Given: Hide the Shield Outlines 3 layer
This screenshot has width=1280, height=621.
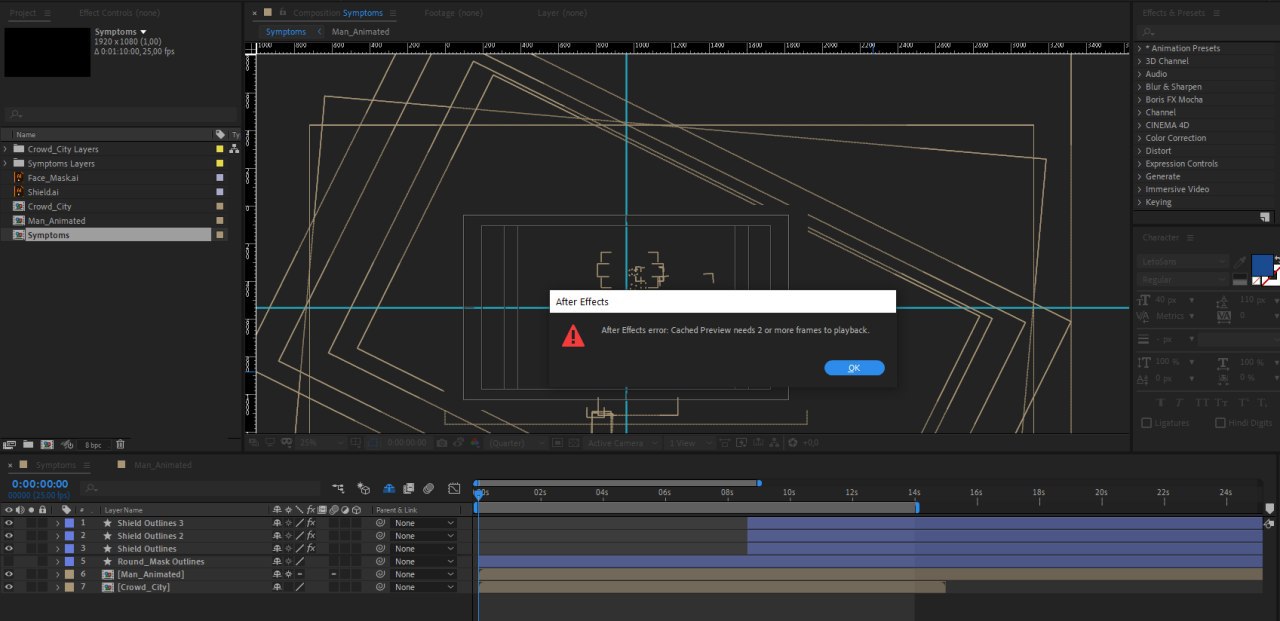Looking at the screenshot, I should pyautogui.click(x=9, y=523).
